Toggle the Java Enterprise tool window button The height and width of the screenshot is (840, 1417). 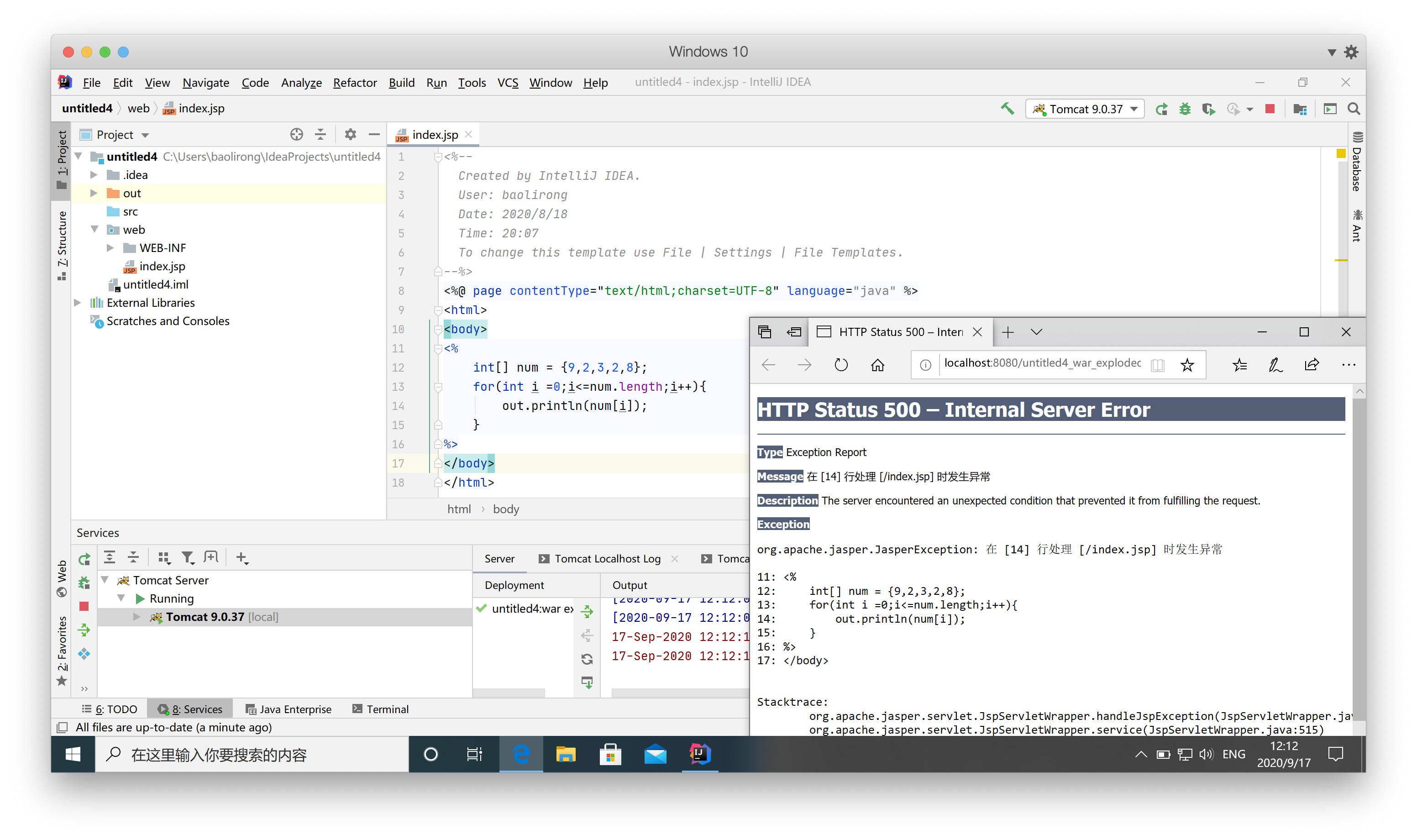(289, 709)
